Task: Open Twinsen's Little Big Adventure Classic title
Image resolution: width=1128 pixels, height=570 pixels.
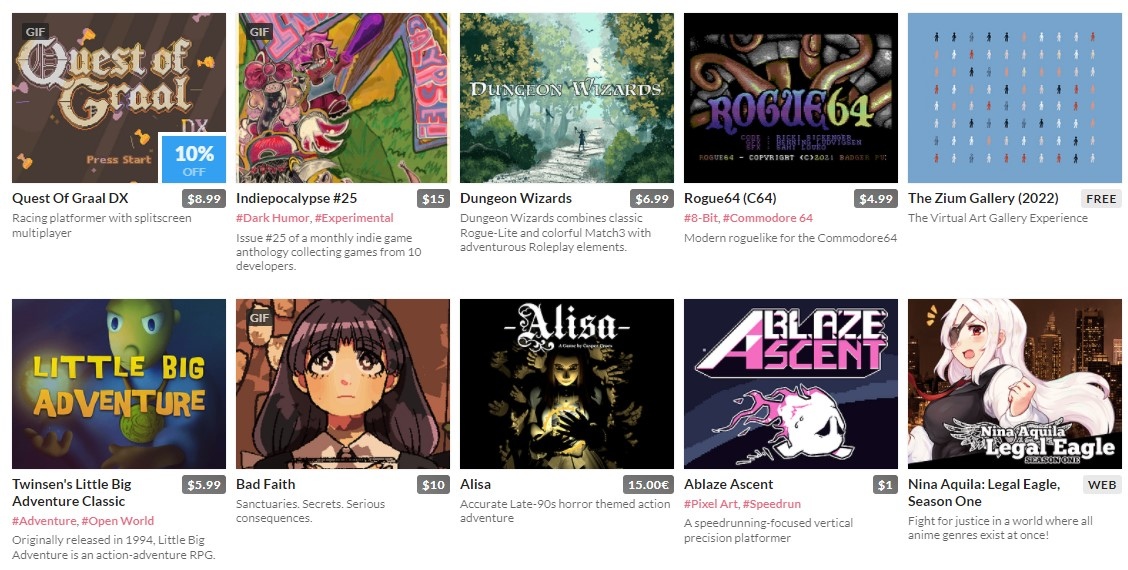Action: point(72,492)
